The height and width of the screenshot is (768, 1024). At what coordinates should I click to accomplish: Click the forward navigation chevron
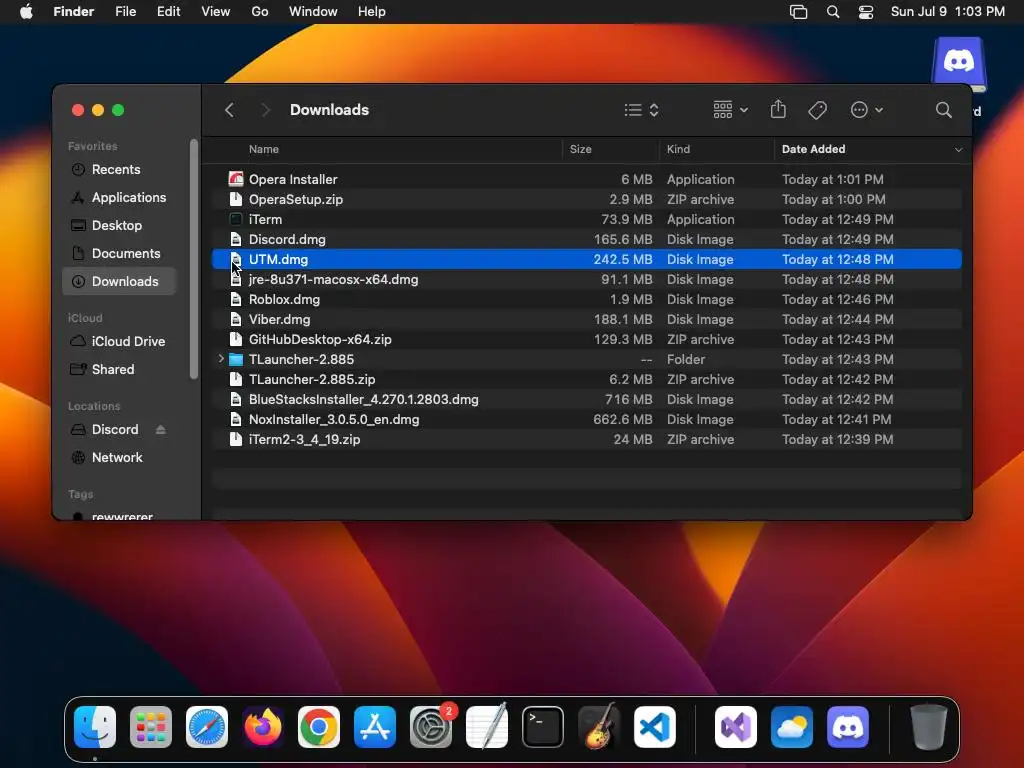point(264,110)
